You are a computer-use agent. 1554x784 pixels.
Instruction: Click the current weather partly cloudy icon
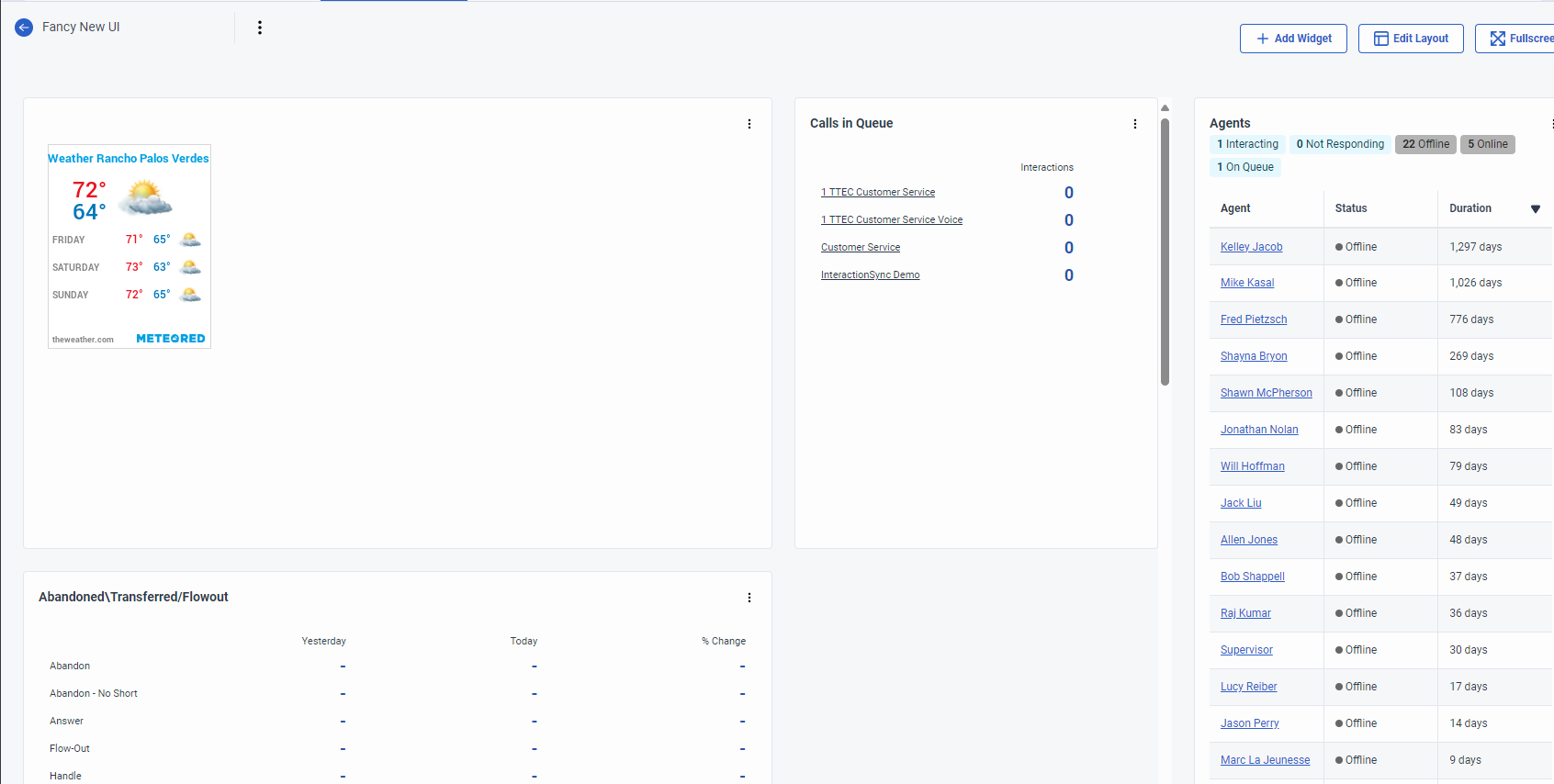pos(145,197)
